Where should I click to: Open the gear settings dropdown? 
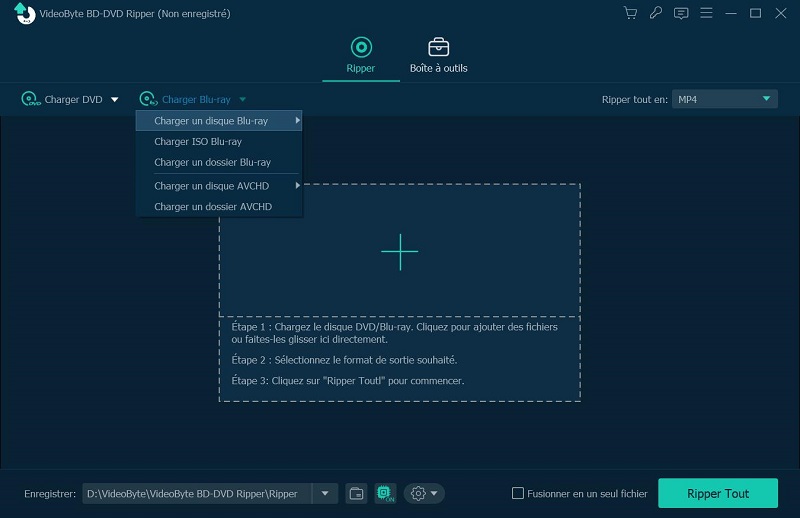coord(424,494)
